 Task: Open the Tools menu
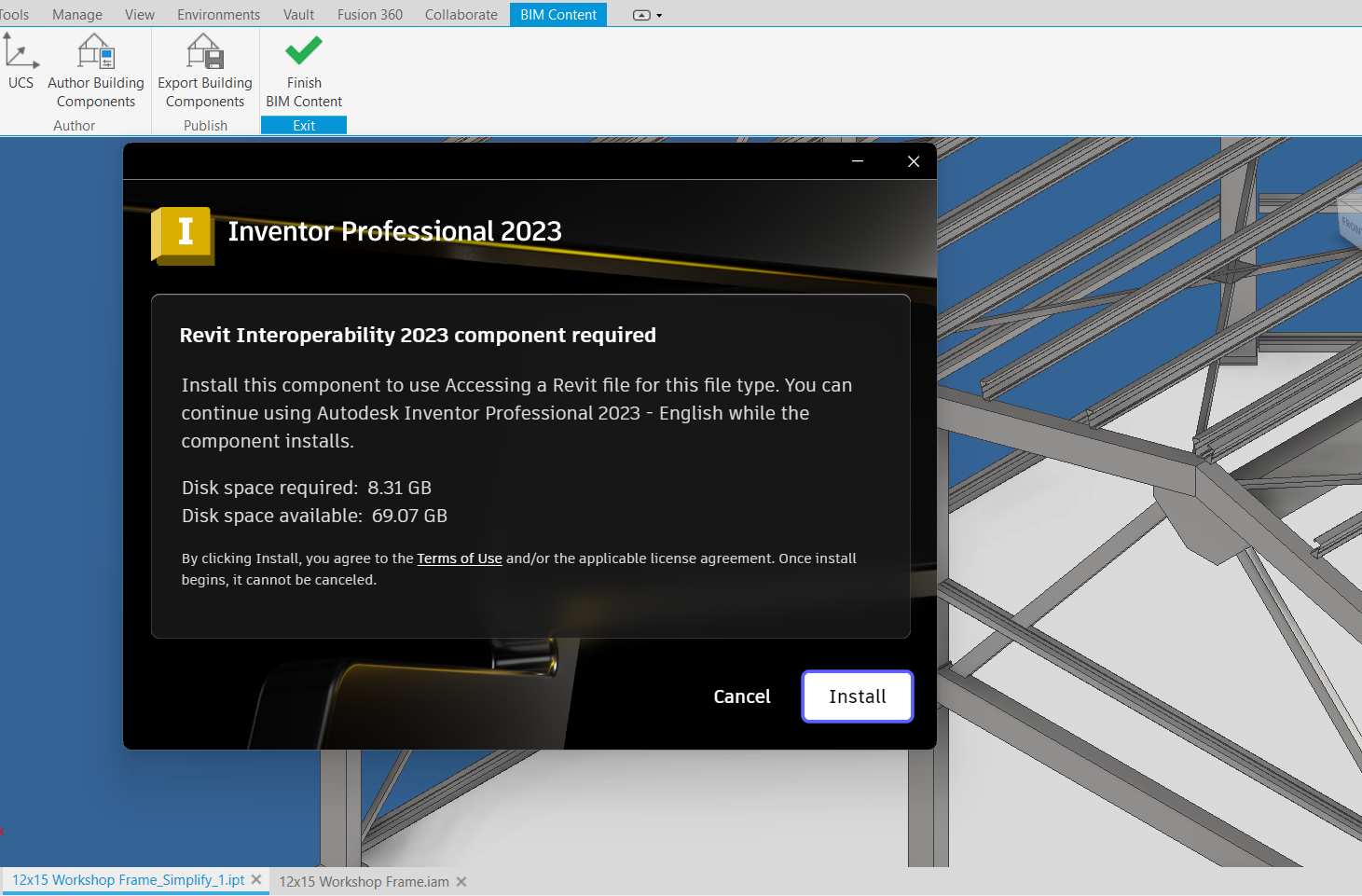click(x=13, y=14)
